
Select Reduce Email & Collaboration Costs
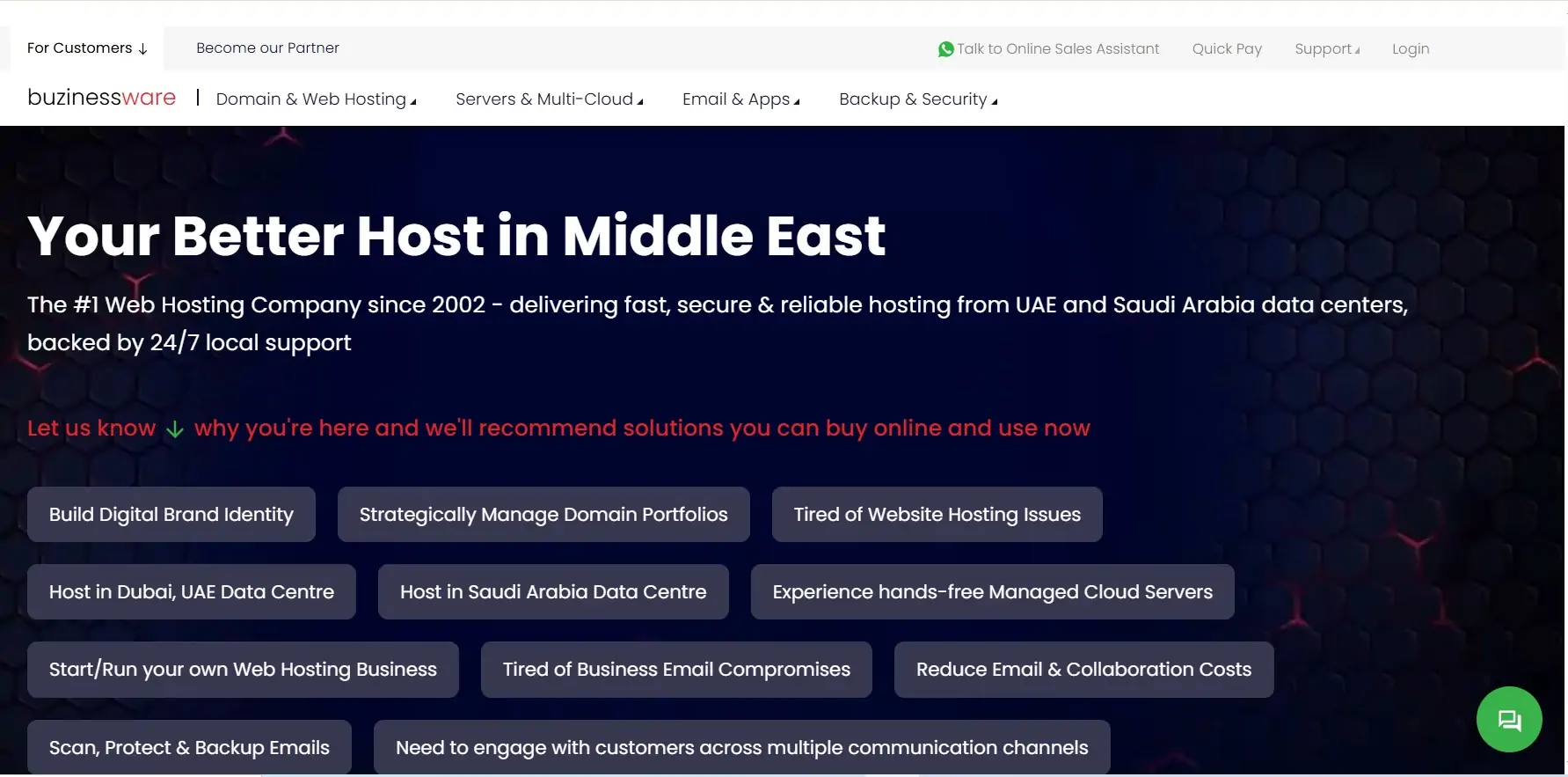(x=1084, y=670)
